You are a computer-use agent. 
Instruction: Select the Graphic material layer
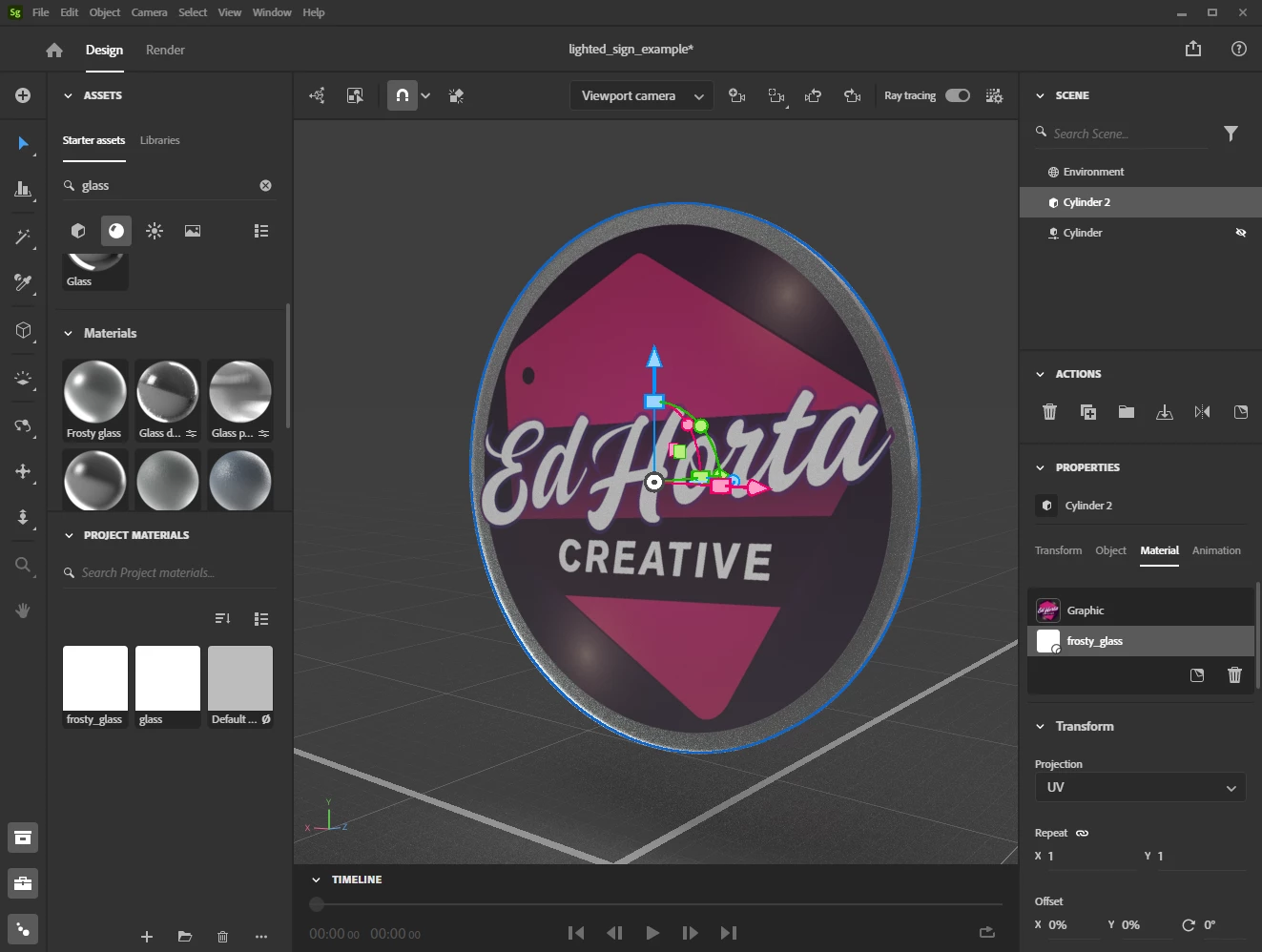1140,611
